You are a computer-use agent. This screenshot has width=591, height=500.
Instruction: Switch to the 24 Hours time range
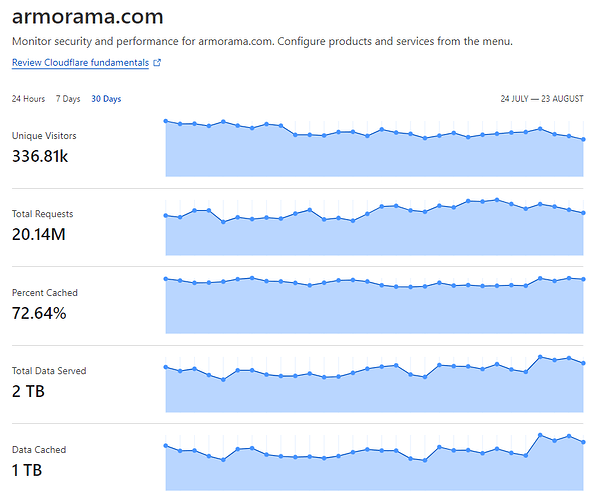click(x=28, y=99)
